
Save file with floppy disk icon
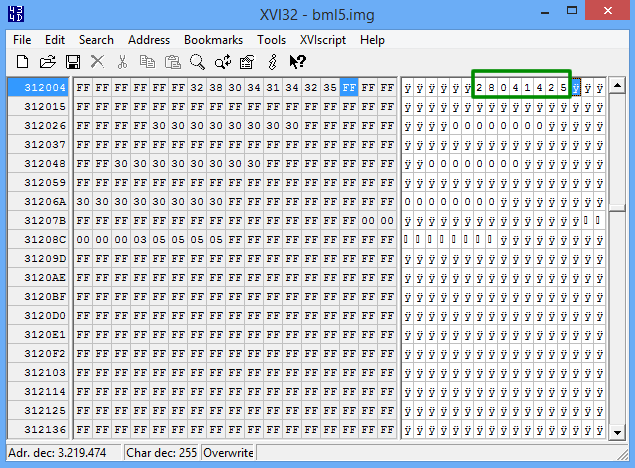pos(72,62)
